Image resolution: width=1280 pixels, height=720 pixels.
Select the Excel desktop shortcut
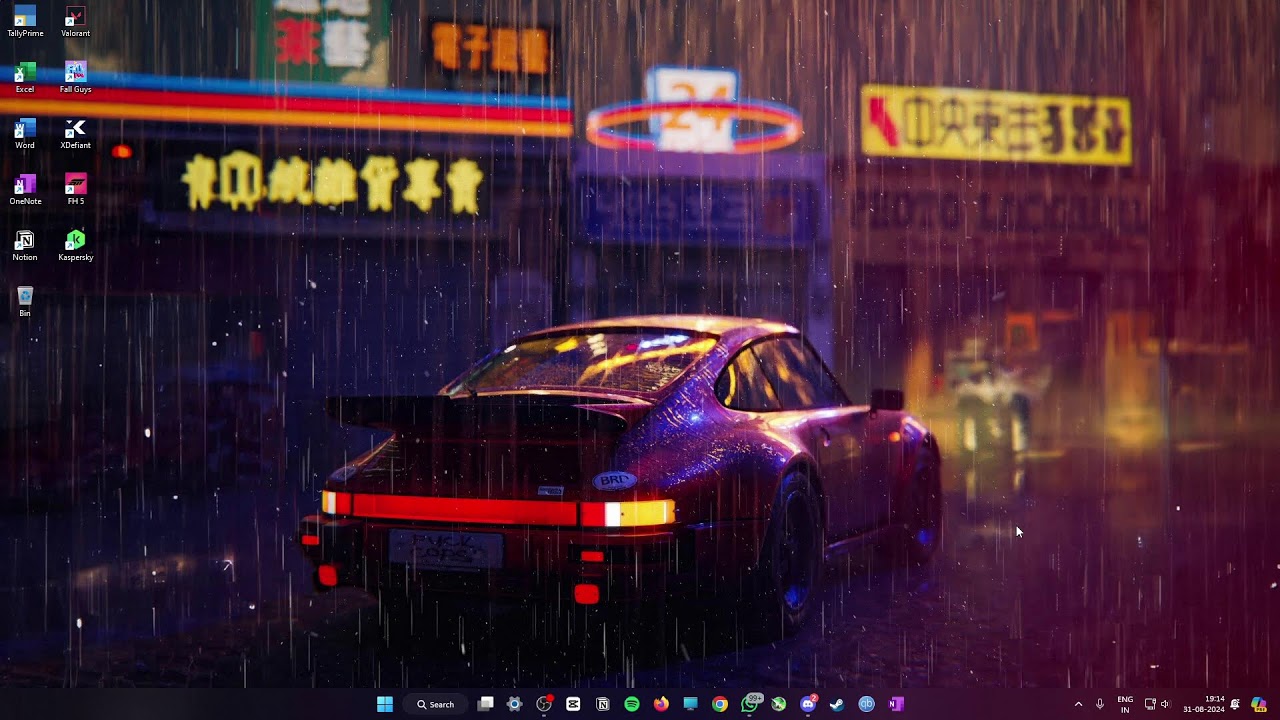pyautogui.click(x=25, y=78)
